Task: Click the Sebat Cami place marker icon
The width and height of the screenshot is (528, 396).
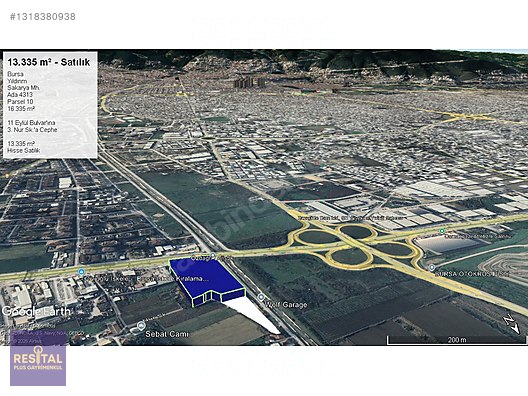Action: [141, 325]
